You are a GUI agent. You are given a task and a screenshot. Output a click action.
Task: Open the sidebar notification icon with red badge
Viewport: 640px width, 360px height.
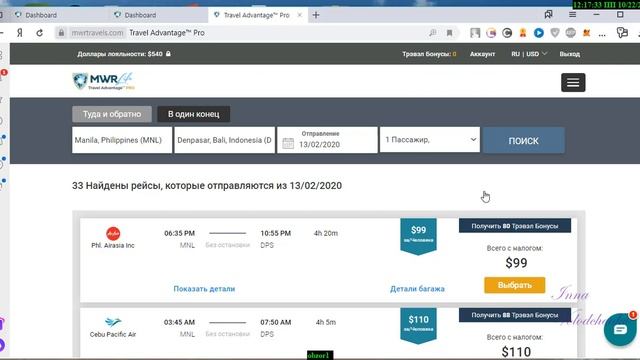pos(3,75)
